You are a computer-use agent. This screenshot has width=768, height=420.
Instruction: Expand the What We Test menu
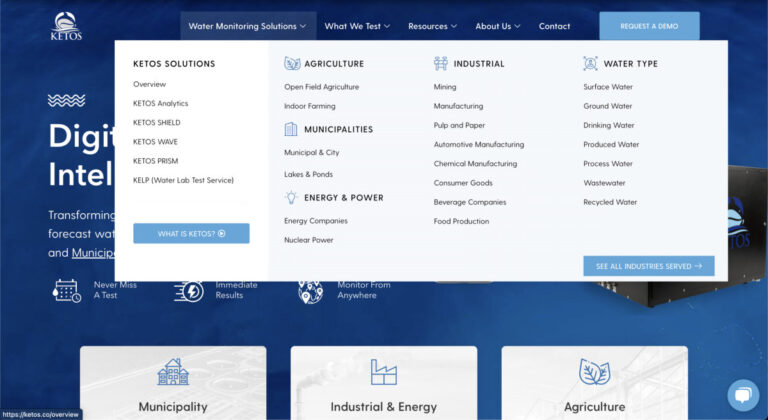(357, 26)
